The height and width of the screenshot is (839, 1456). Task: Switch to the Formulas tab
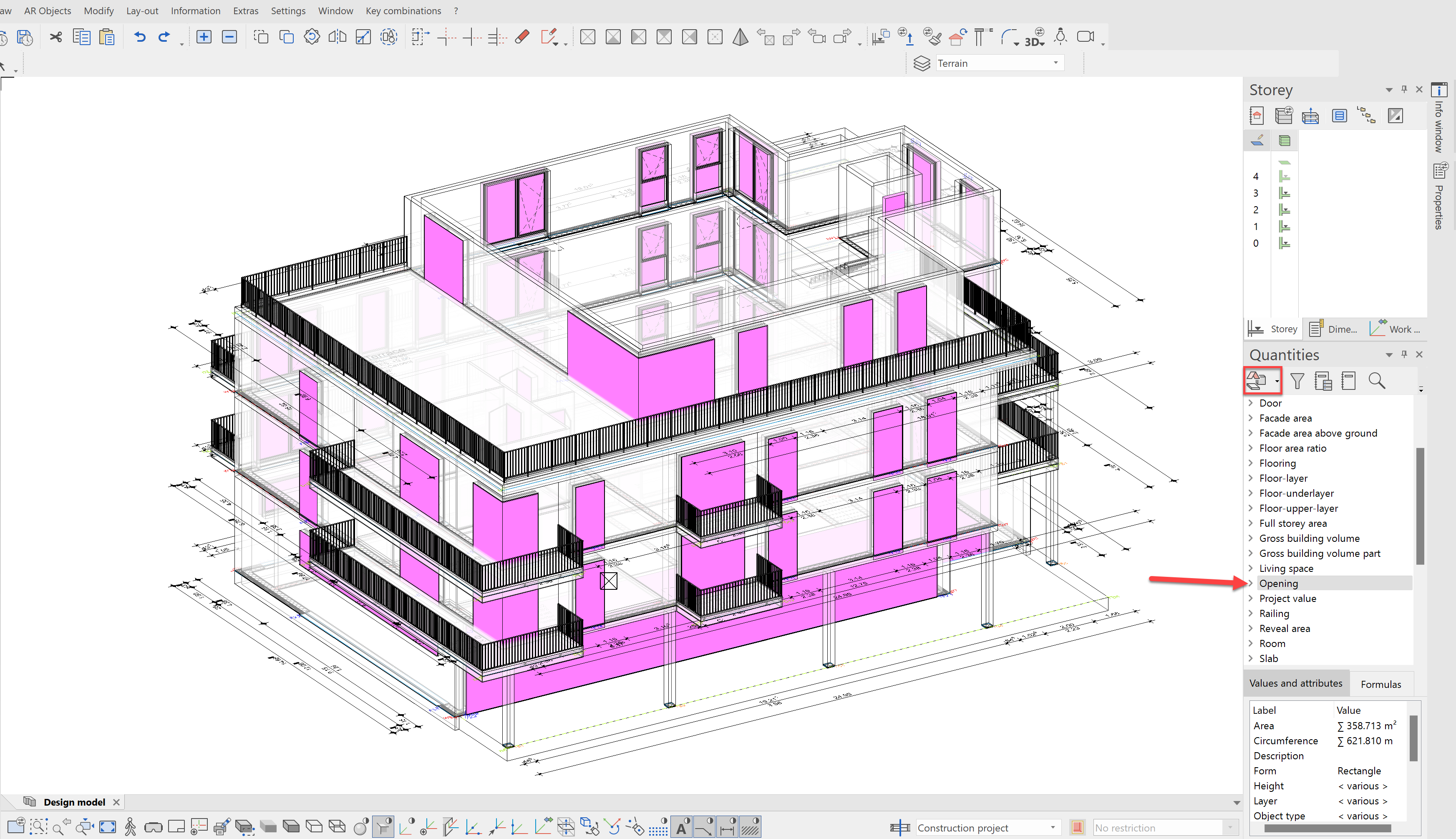click(1380, 684)
